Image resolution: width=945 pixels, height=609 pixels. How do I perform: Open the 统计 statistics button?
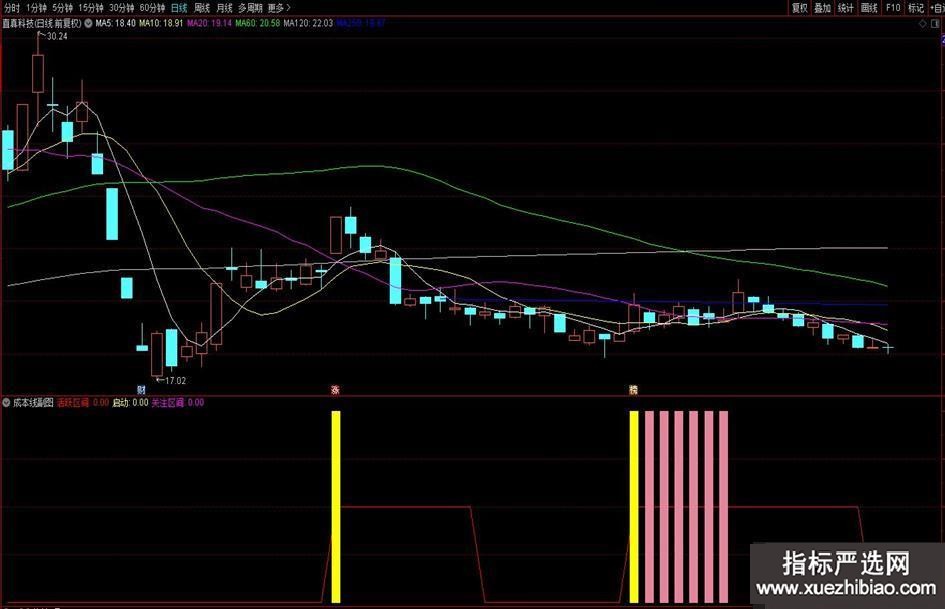[846, 8]
